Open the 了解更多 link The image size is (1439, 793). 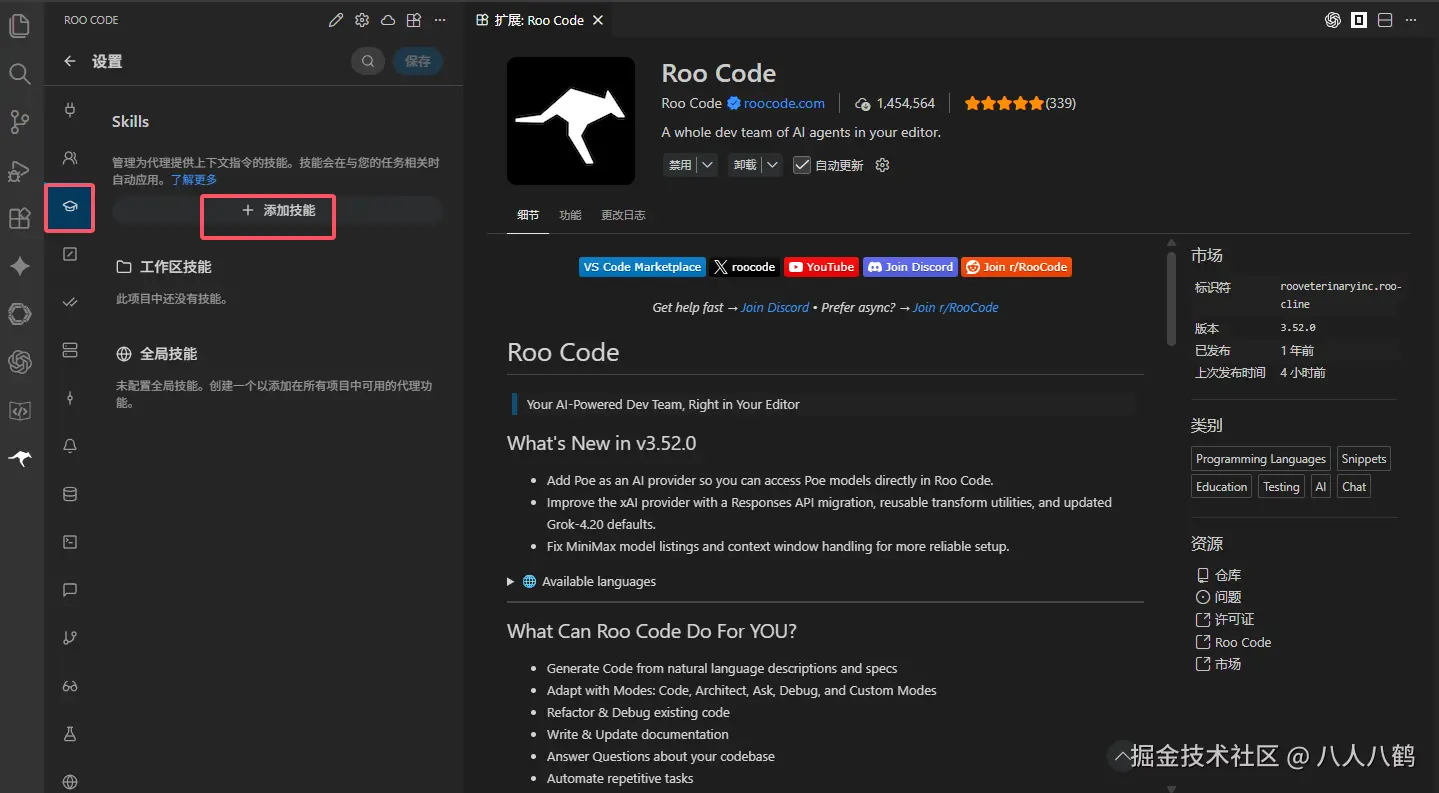click(194, 179)
